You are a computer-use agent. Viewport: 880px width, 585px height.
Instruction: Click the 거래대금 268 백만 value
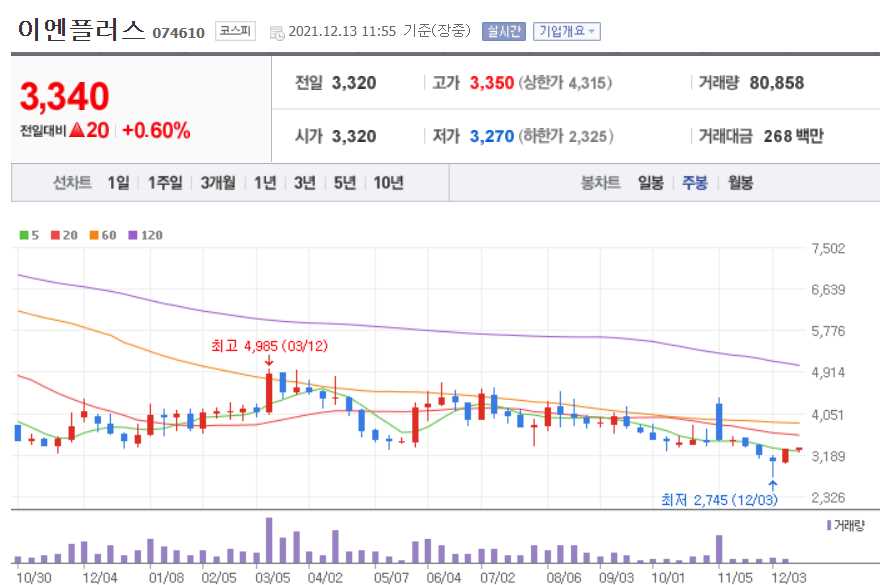click(794, 136)
